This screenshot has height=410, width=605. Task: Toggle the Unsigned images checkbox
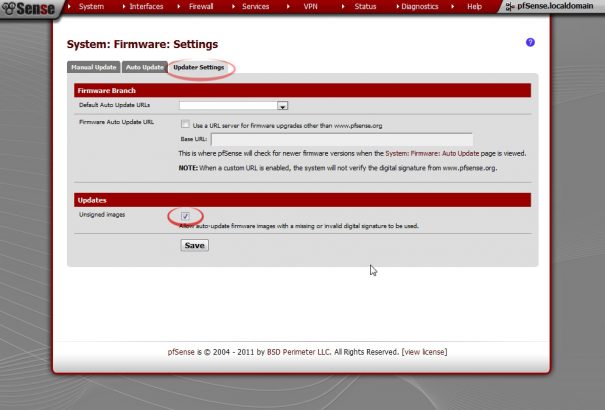pyautogui.click(x=185, y=216)
